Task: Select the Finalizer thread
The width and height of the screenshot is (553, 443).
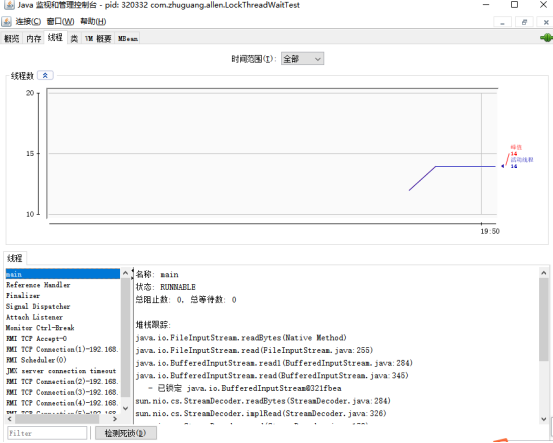Action: 63,296
